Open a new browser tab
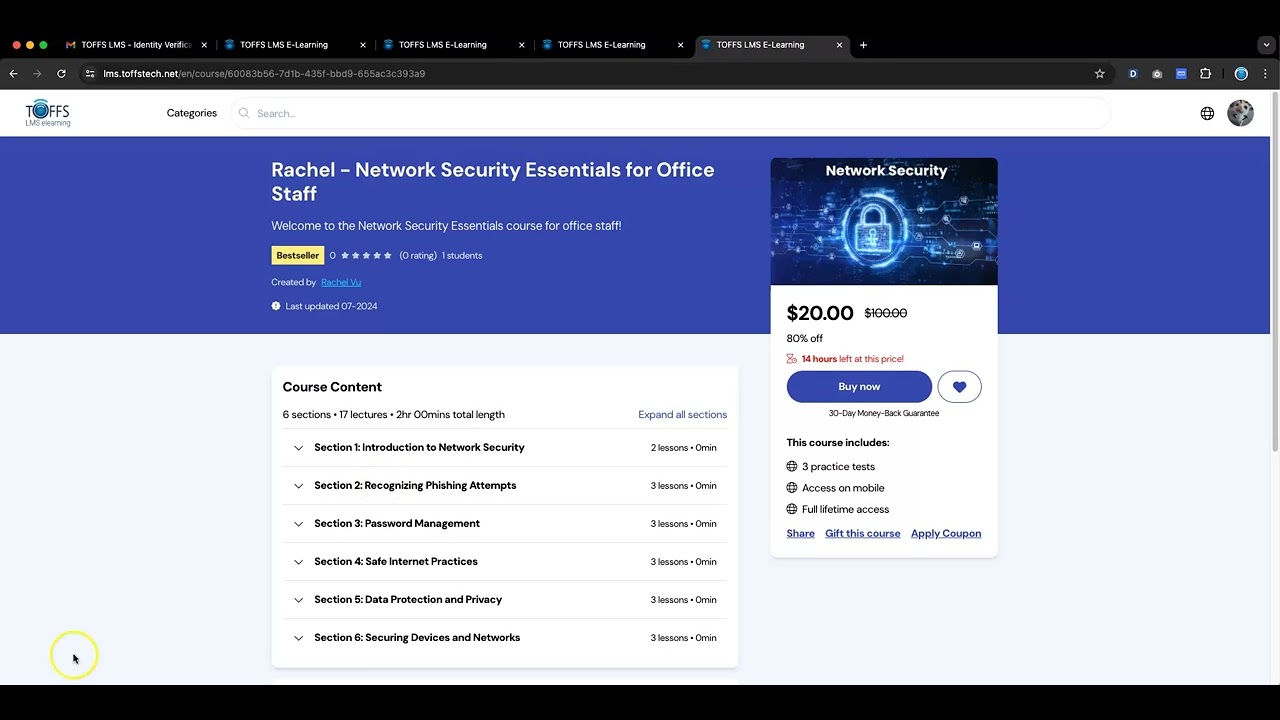Image resolution: width=1280 pixels, height=720 pixels. [863, 45]
